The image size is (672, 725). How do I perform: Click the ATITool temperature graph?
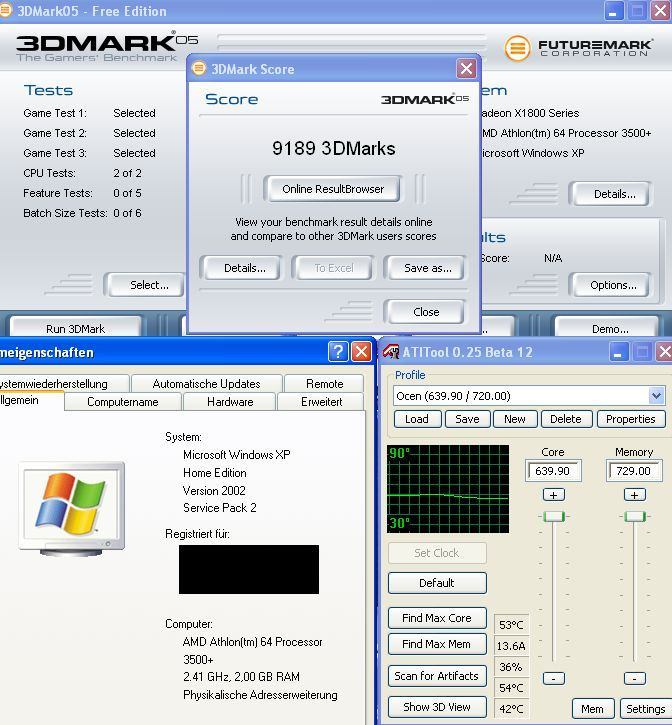[448, 489]
